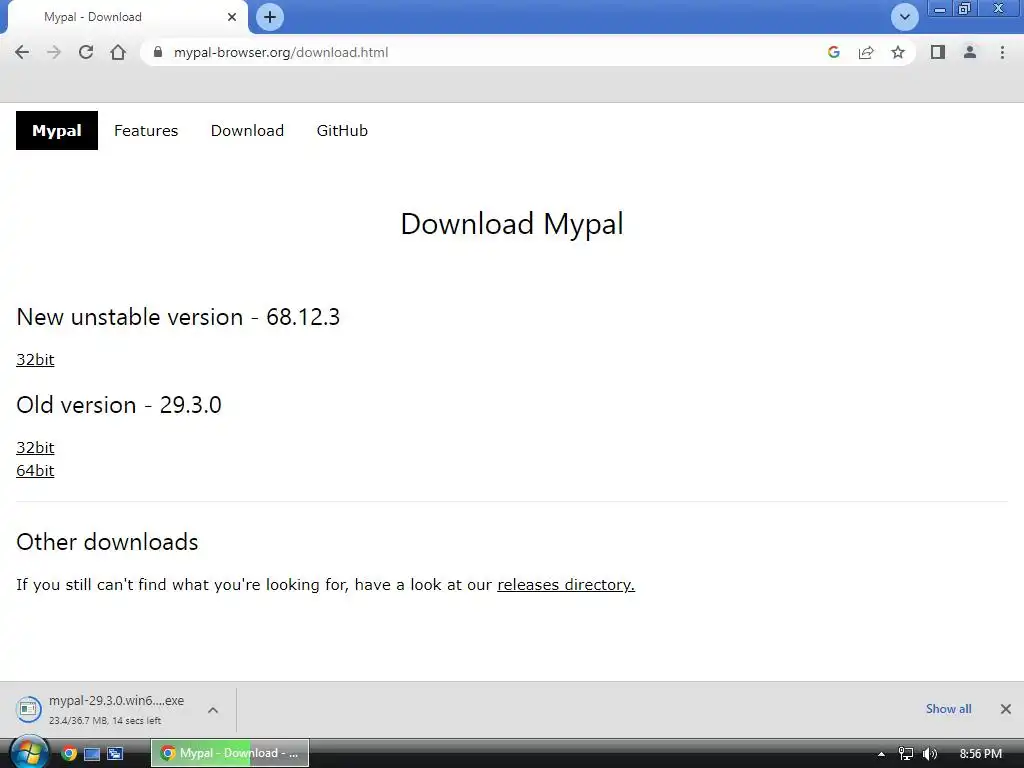Open the Download menu item
The height and width of the screenshot is (768, 1024).
point(248,131)
